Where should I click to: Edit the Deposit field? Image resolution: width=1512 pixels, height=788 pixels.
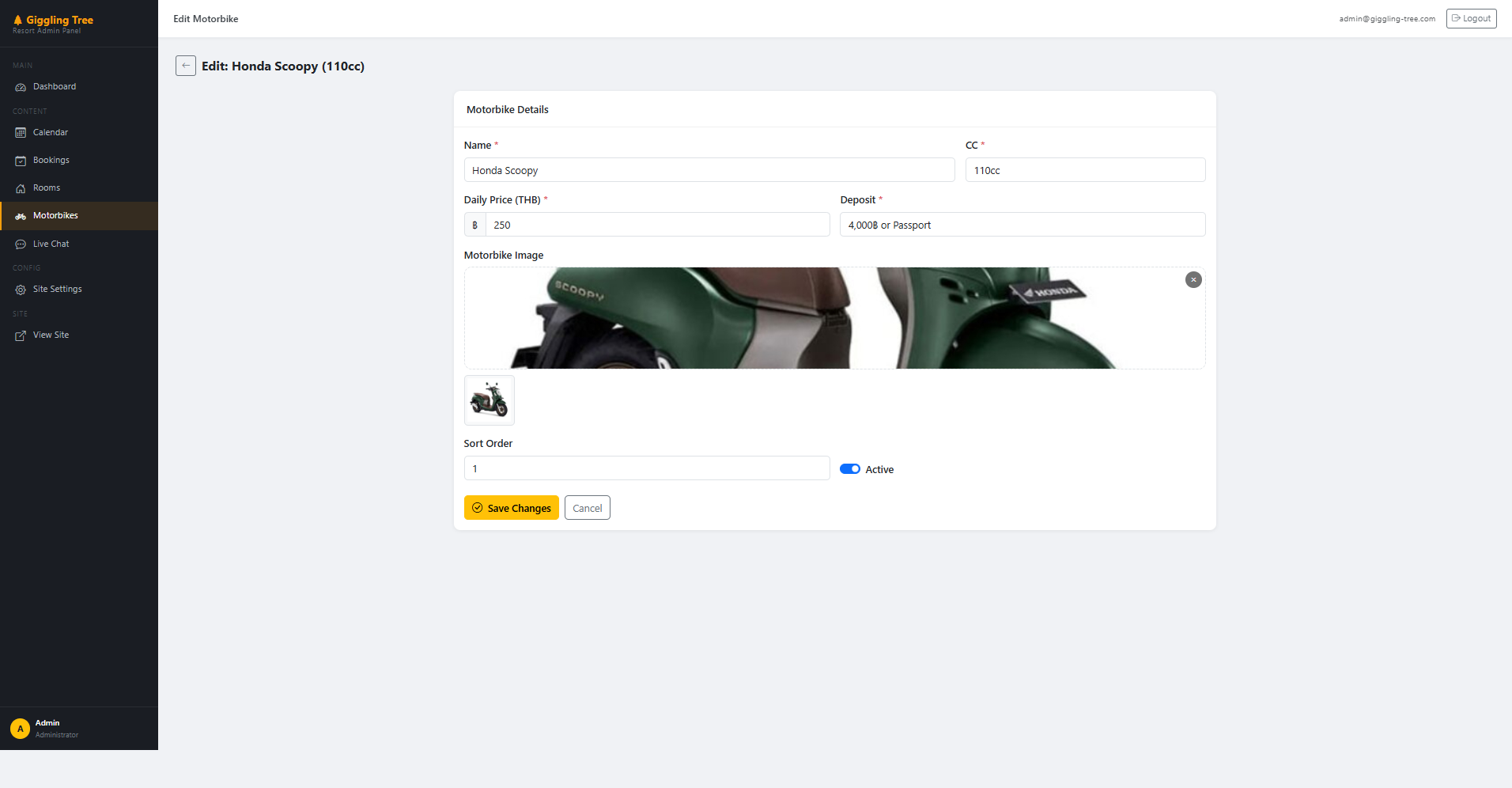(1022, 225)
